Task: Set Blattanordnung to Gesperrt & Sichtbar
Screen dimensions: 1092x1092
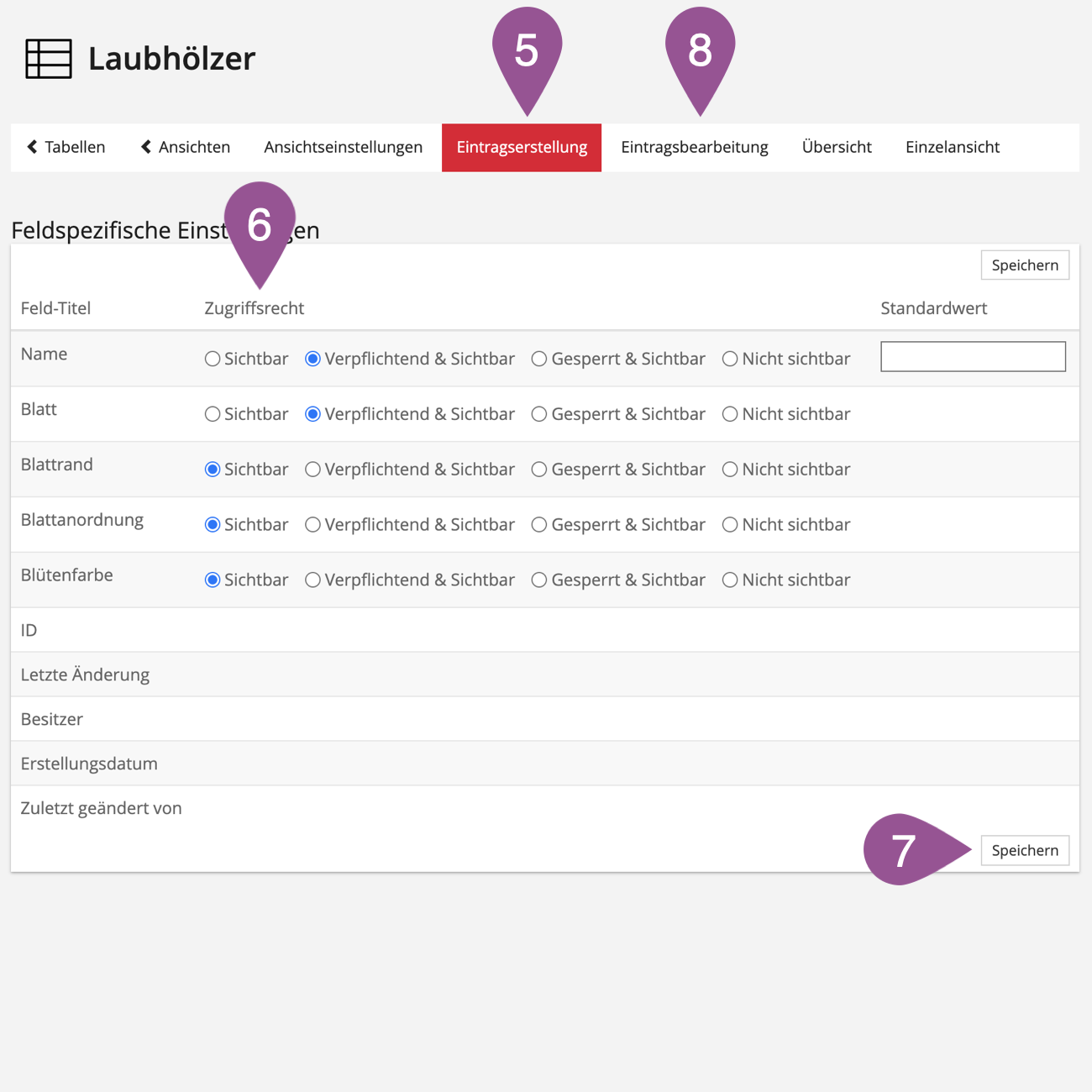Action: tap(539, 525)
